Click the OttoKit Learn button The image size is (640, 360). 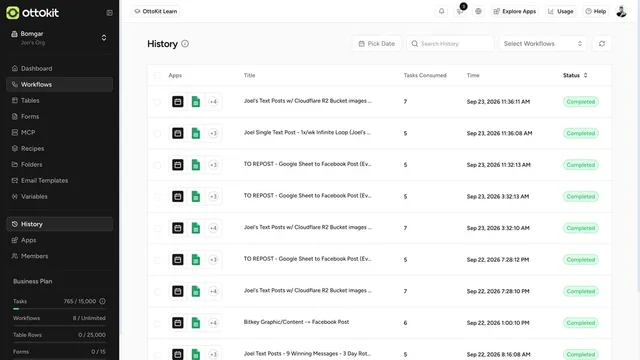point(156,11)
